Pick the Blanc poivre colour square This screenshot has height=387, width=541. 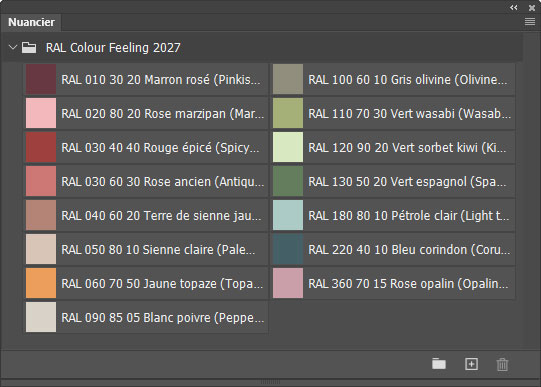coord(41,317)
